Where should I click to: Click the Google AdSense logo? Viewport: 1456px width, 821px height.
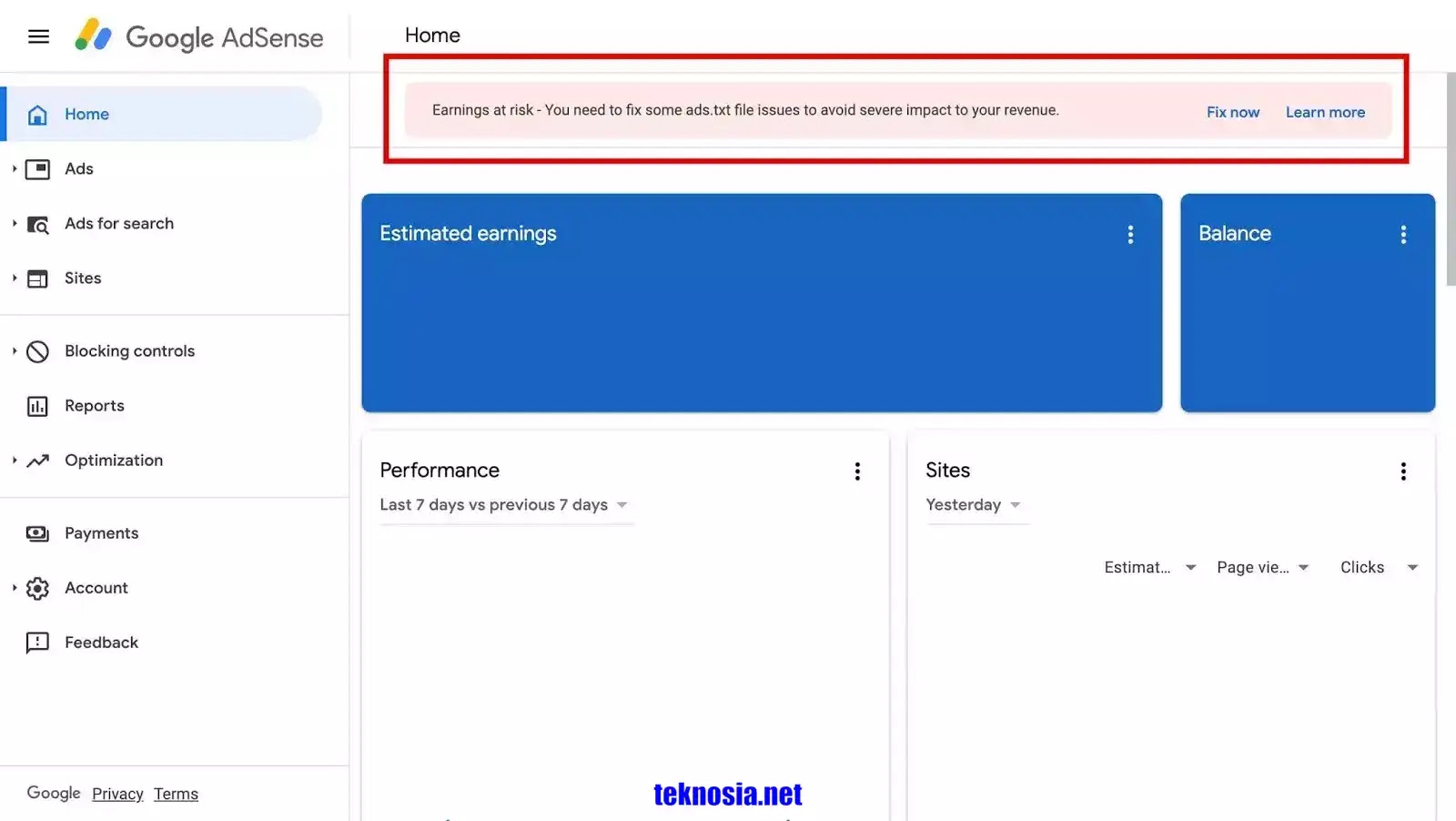pos(198,36)
